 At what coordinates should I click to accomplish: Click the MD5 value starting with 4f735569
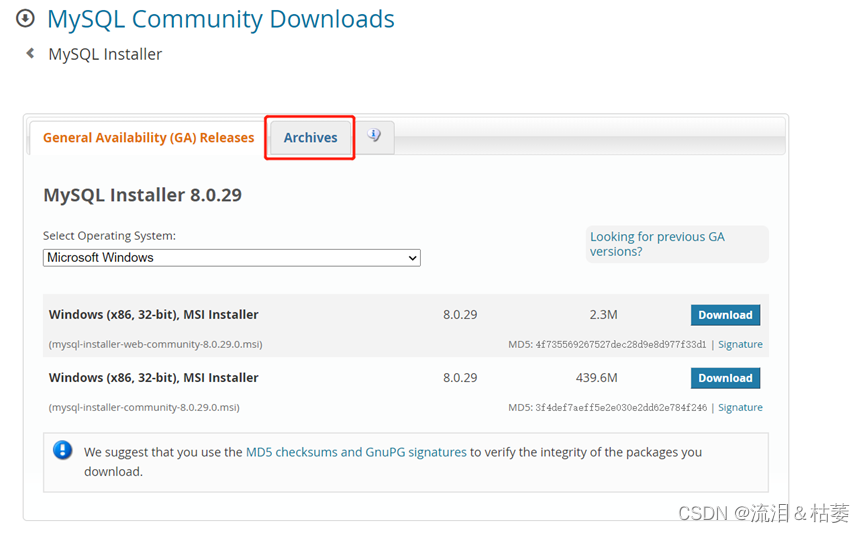[x=621, y=344]
